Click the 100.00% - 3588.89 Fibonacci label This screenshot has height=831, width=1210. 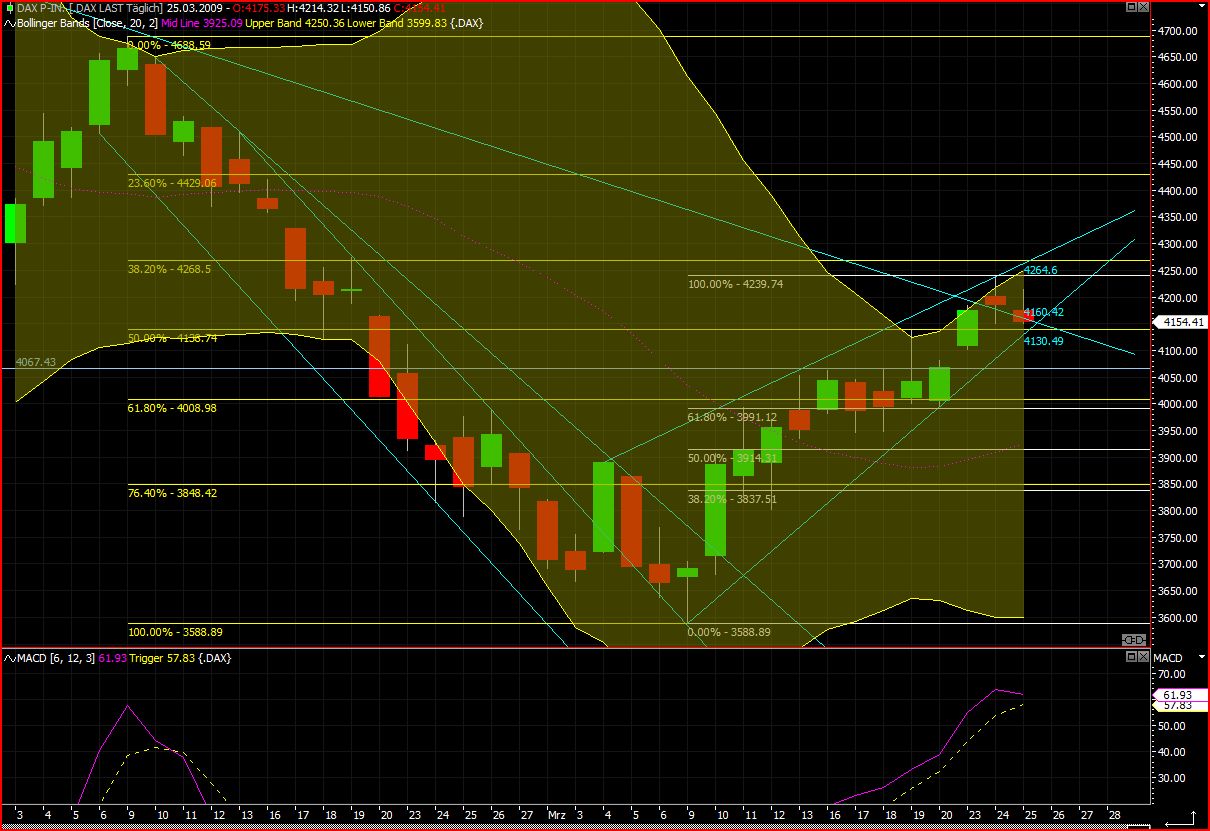point(175,632)
